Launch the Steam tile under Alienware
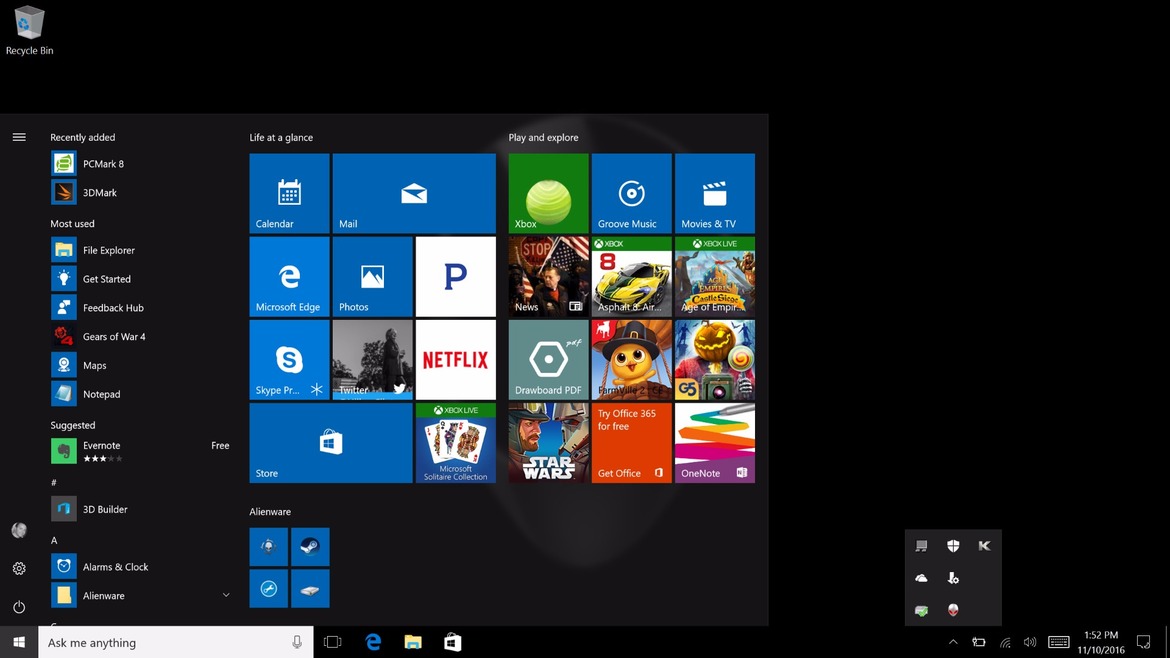1170x658 pixels. [x=310, y=547]
